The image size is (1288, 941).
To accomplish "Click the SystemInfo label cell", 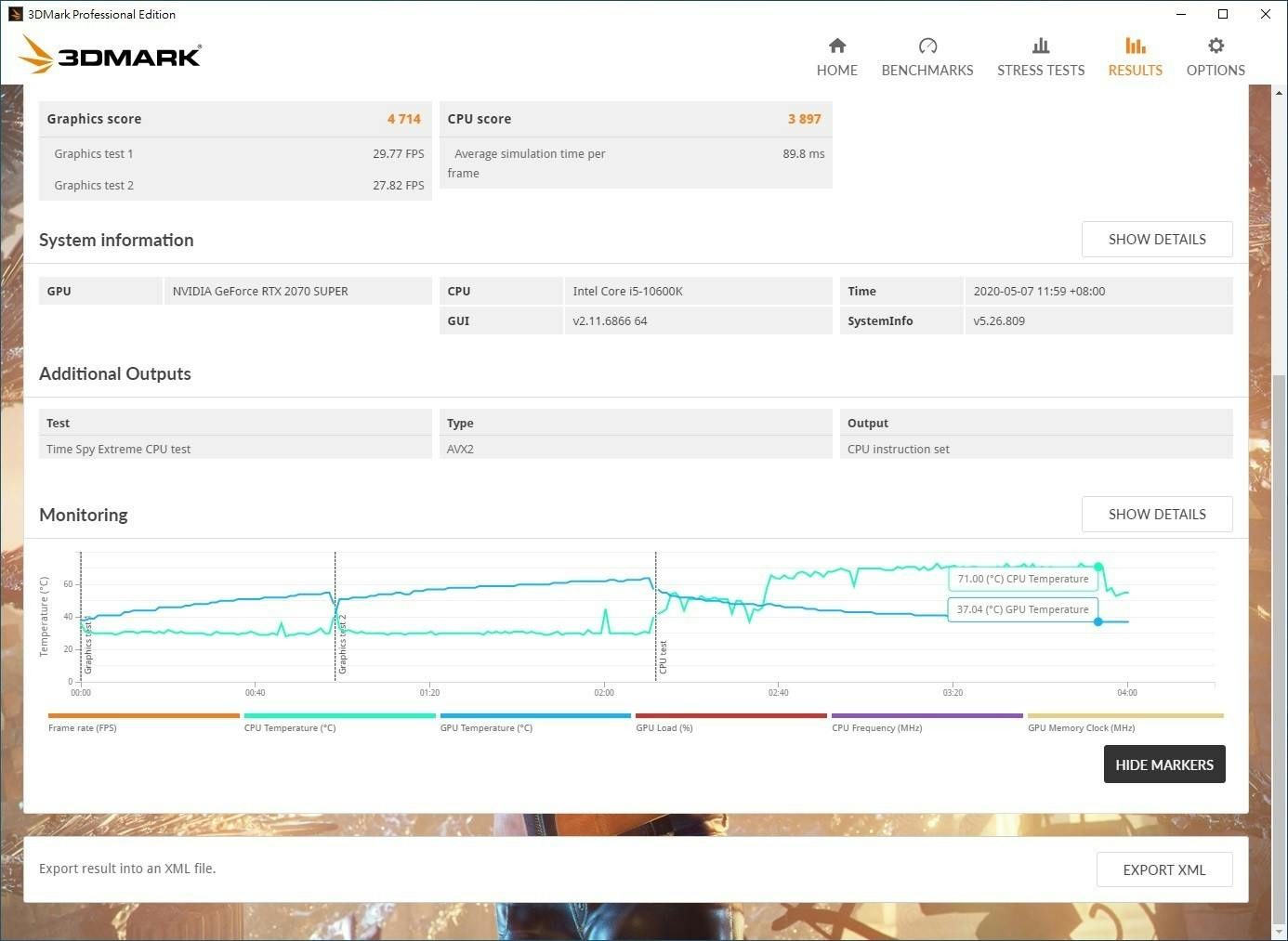I will click(x=901, y=321).
